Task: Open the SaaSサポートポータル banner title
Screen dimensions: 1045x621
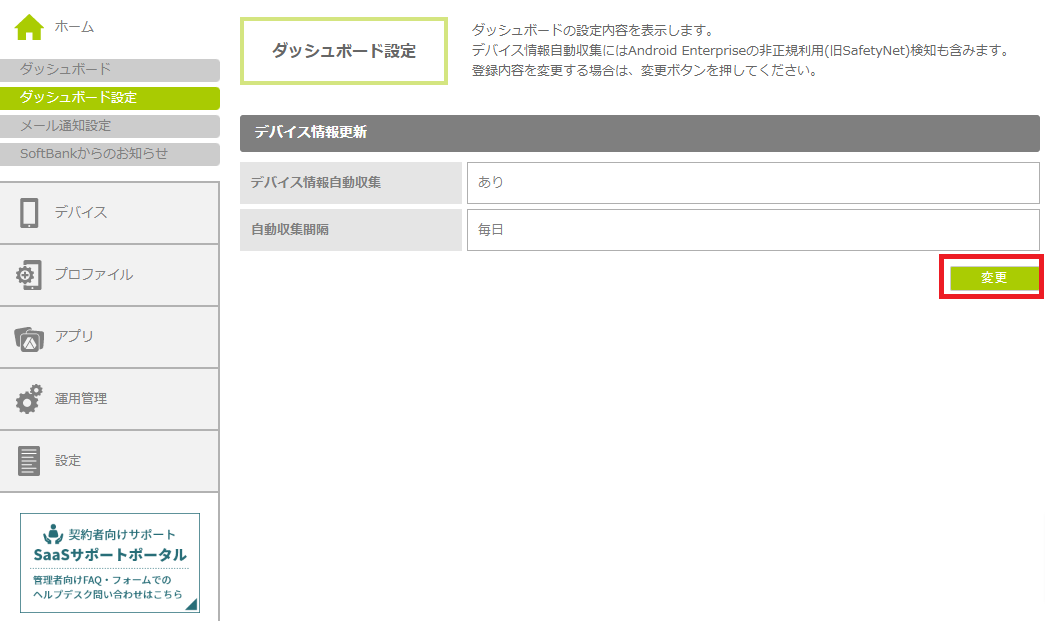Action: pos(110,555)
